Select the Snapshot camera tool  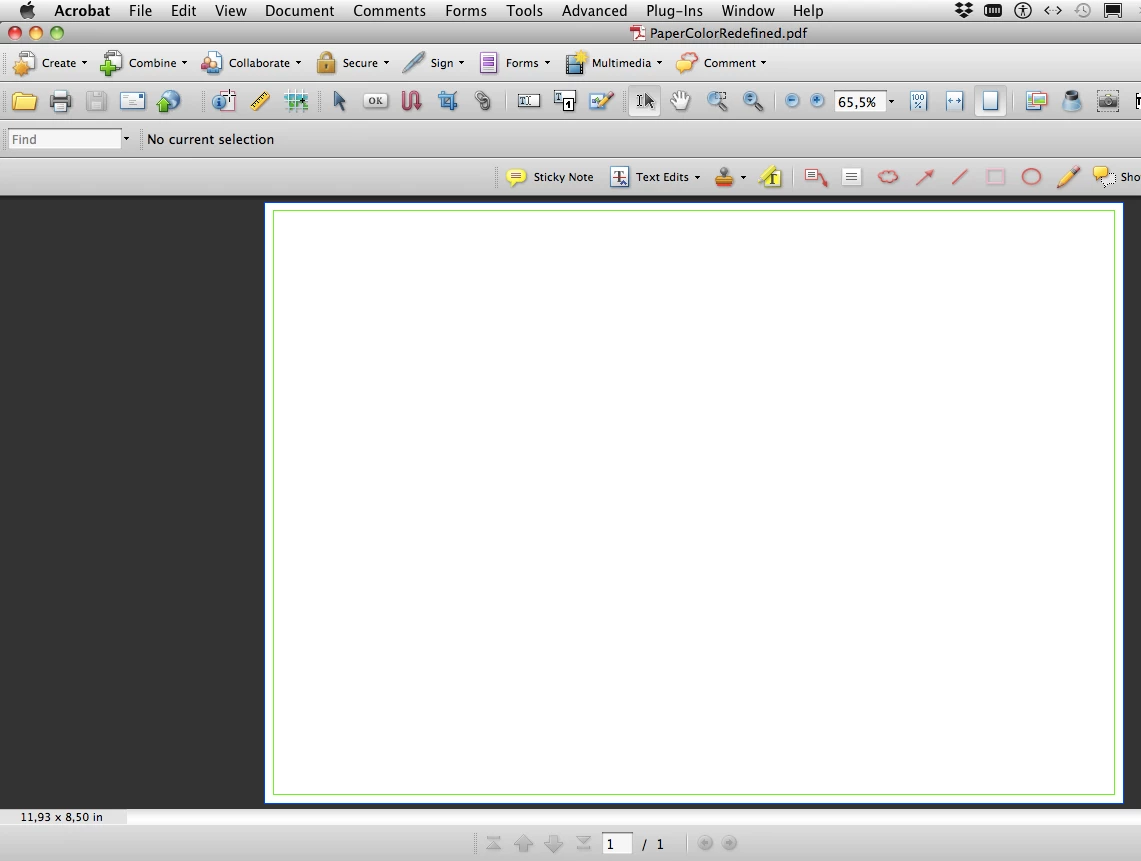pyautogui.click(x=1108, y=101)
